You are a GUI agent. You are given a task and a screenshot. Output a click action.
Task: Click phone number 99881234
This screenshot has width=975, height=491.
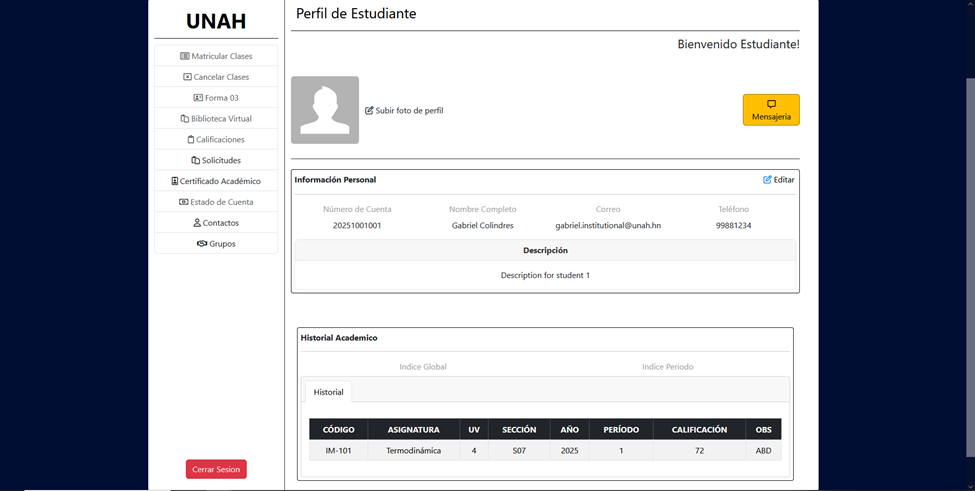pos(733,226)
